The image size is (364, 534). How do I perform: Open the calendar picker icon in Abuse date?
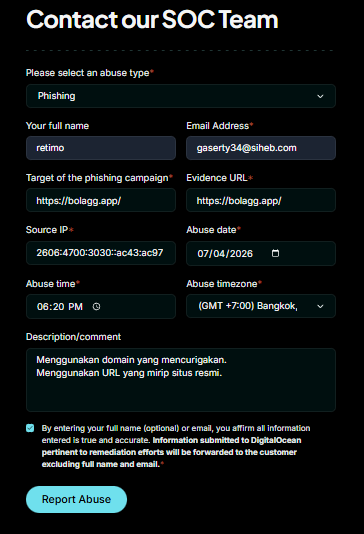click(x=275, y=253)
